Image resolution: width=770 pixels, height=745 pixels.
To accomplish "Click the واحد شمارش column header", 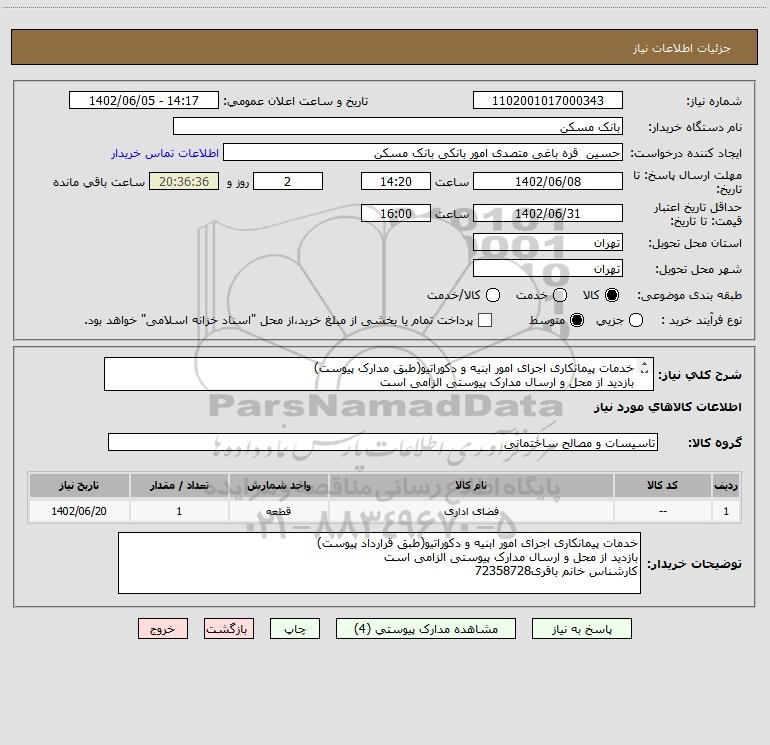I will tap(279, 485).
